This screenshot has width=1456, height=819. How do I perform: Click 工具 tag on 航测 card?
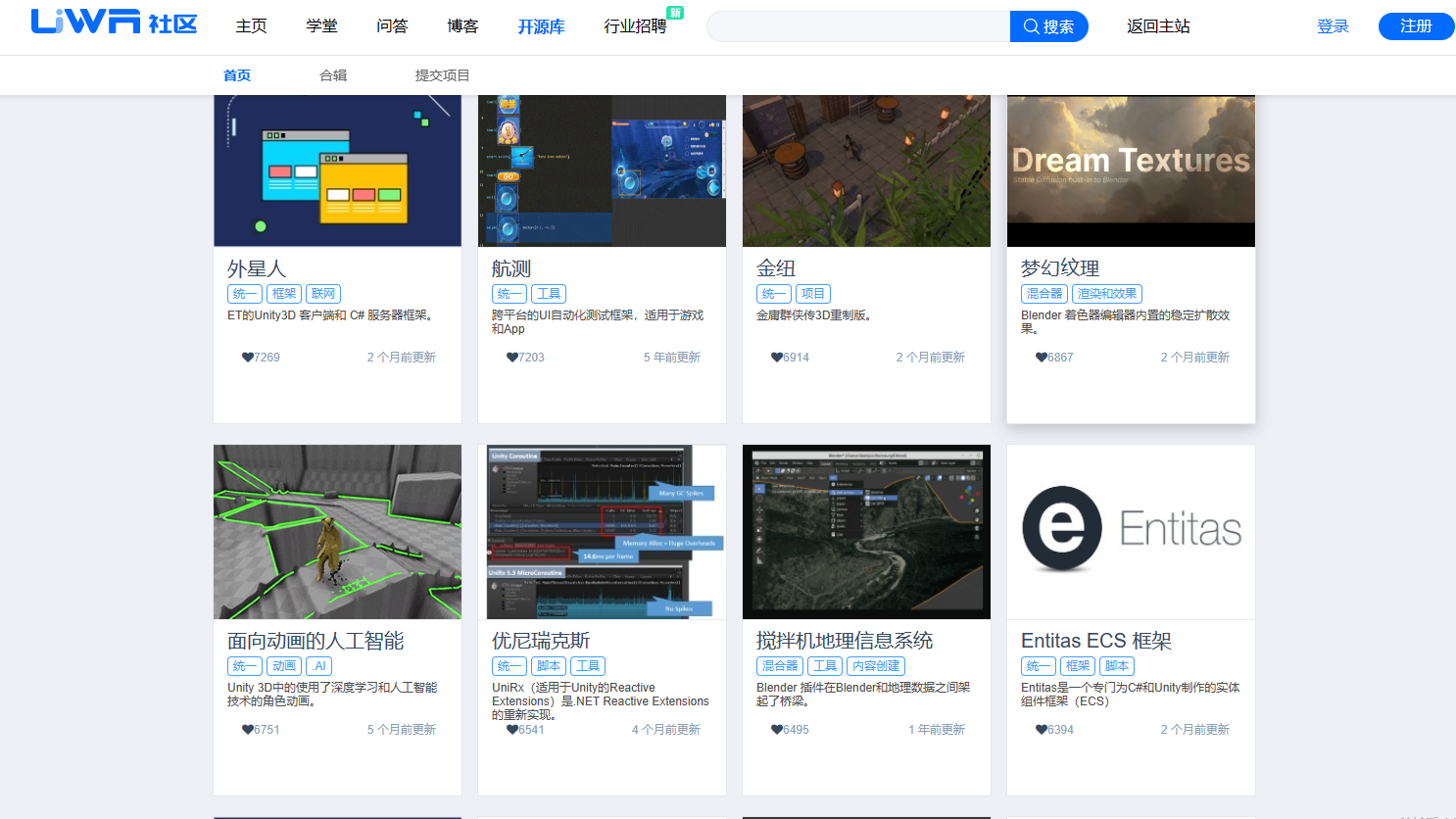pos(549,294)
